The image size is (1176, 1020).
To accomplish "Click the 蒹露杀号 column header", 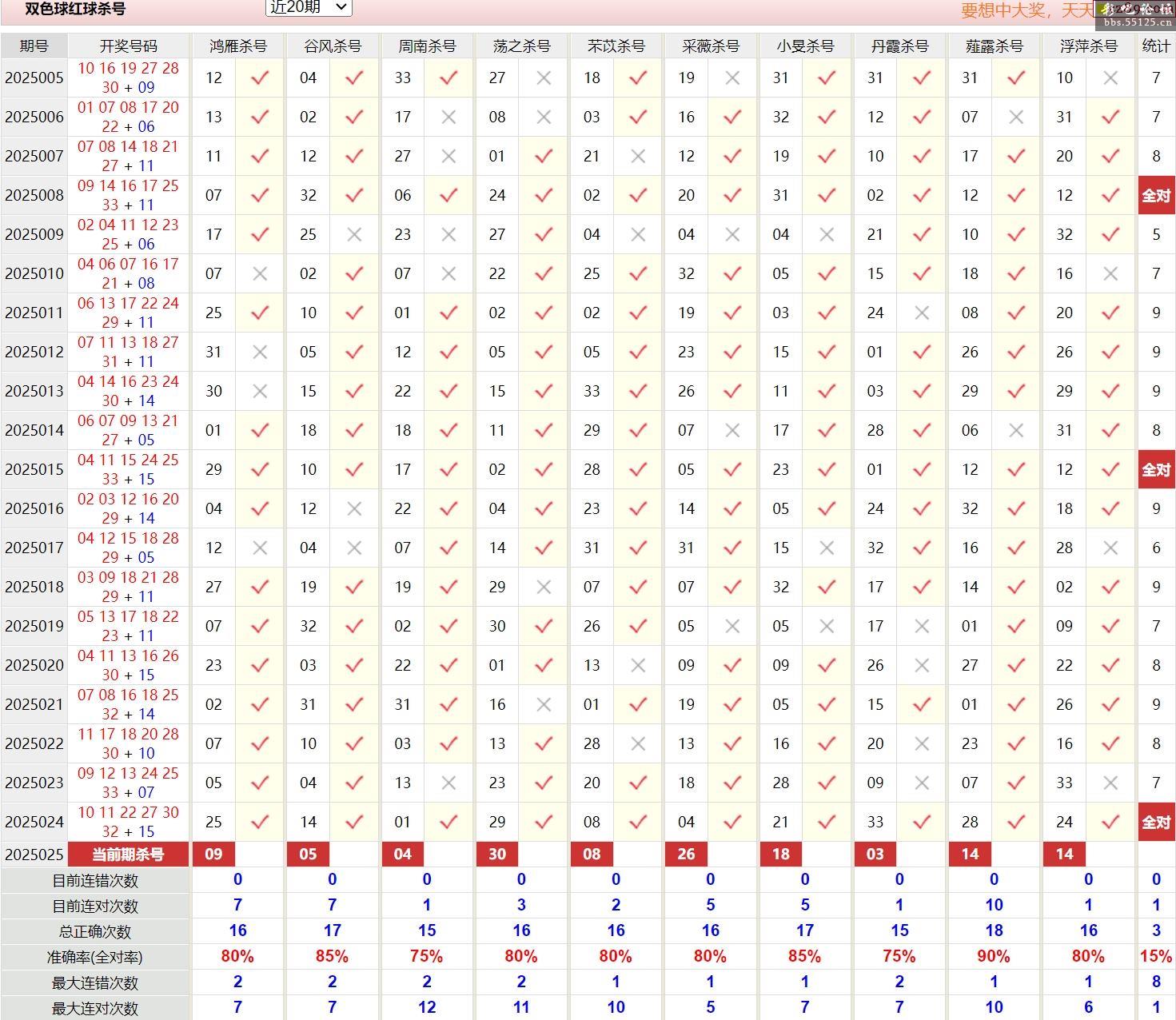I will [994, 46].
